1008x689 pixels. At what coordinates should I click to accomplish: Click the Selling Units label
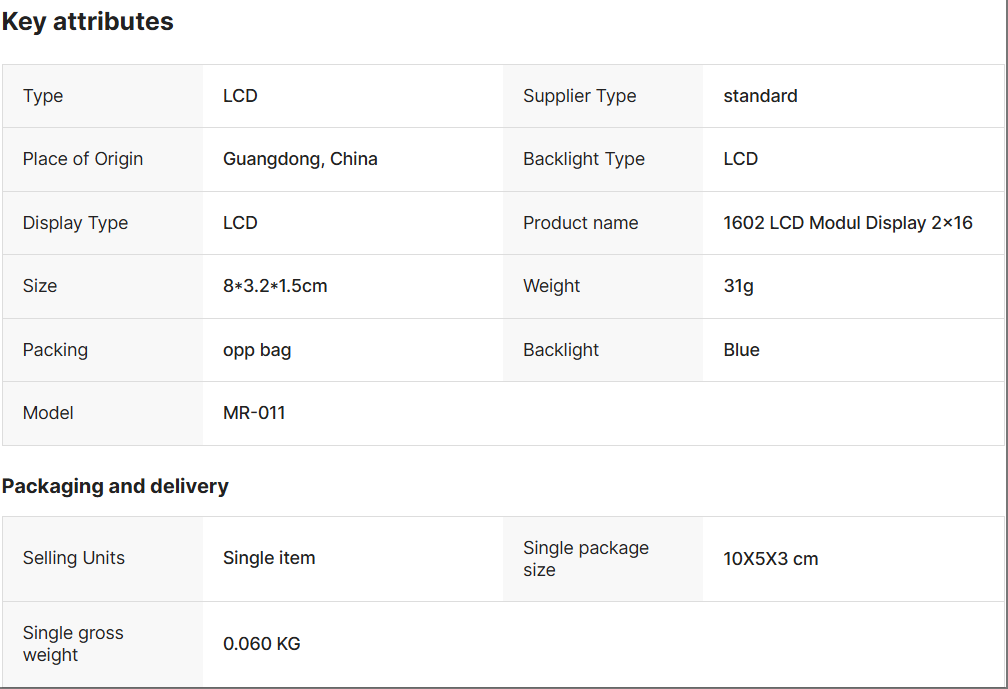[x=74, y=558]
